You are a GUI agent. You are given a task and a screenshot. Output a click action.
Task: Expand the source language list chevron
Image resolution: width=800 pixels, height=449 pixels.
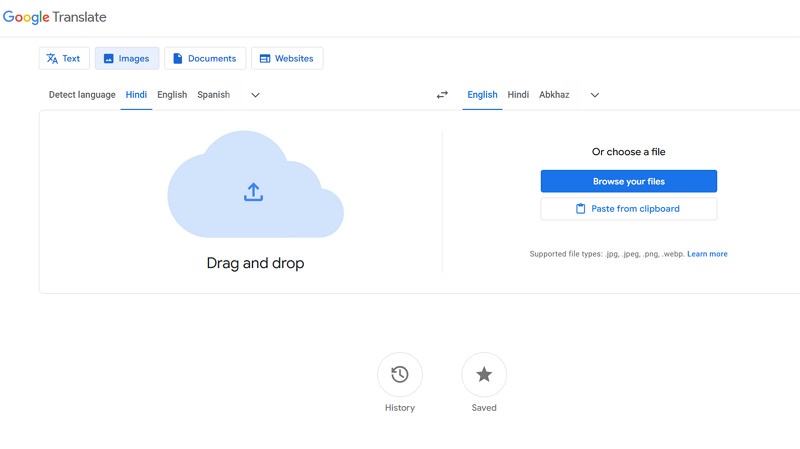click(256, 95)
